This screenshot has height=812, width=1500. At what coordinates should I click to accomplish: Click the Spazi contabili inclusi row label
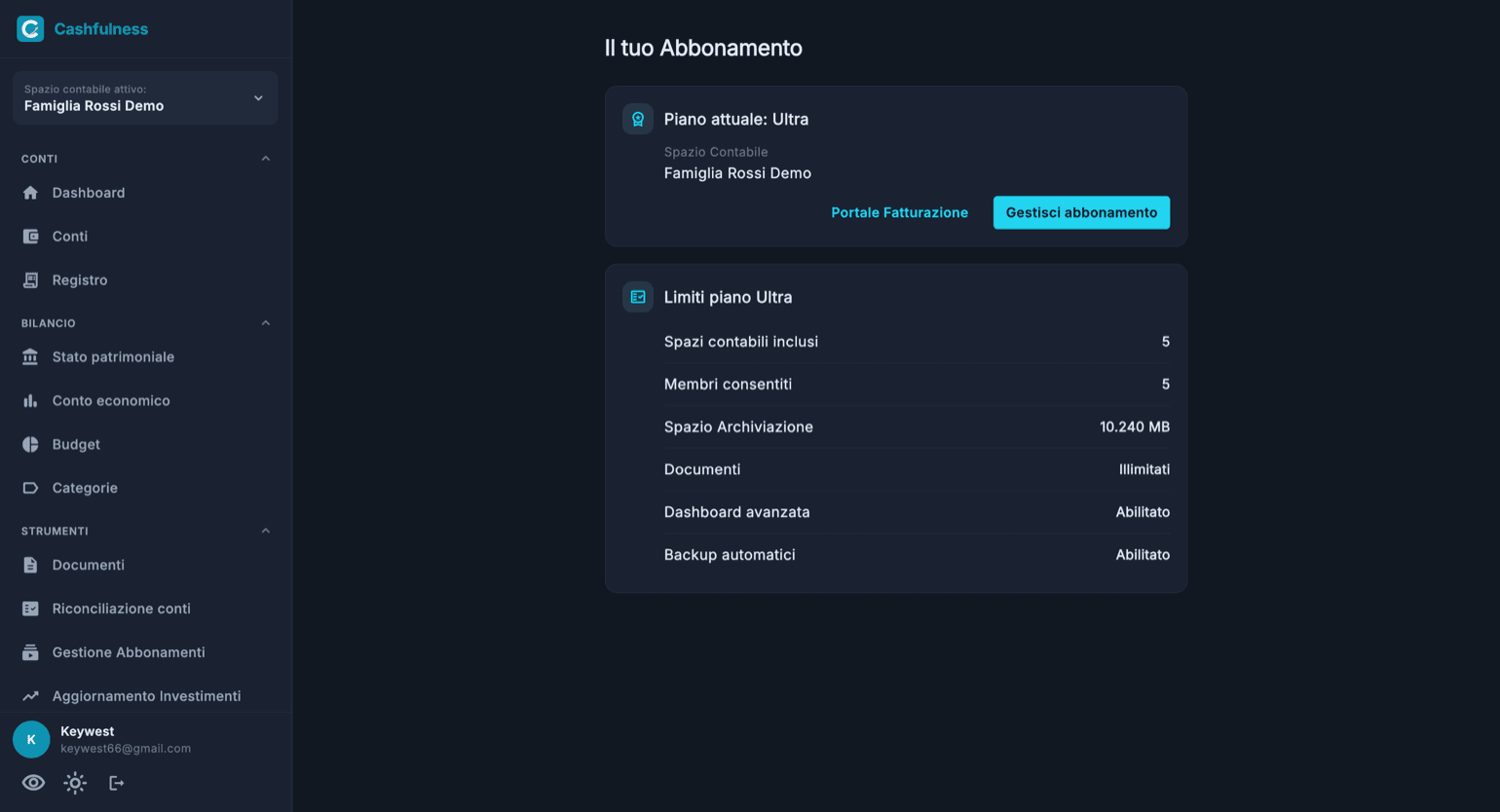point(741,342)
